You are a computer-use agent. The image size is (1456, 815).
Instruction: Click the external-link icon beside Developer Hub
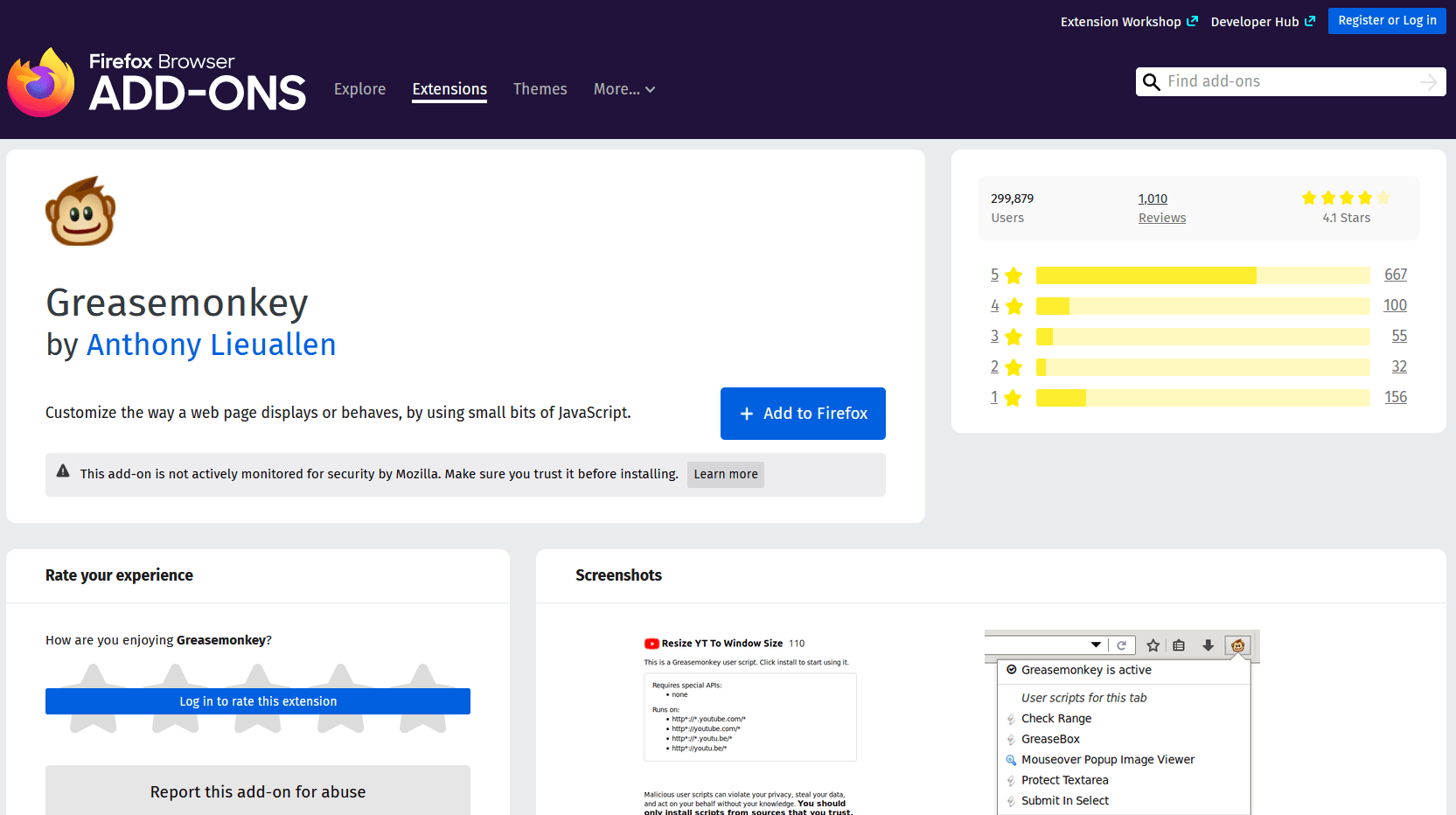point(1309,20)
